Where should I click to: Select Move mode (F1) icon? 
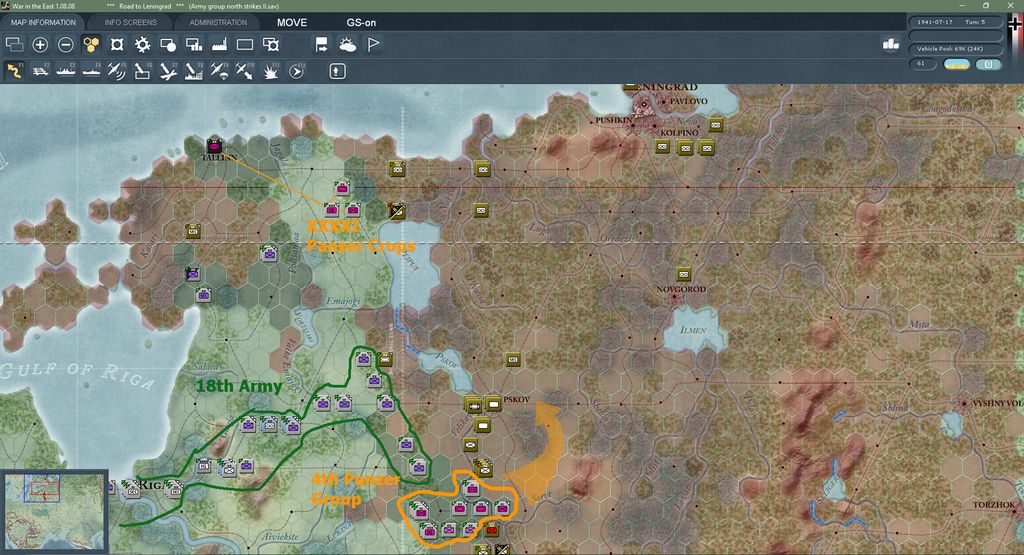pos(14,71)
